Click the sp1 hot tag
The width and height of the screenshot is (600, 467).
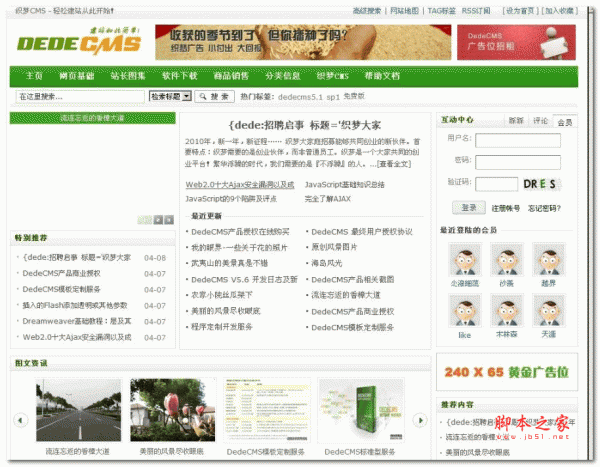pyautogui.click(x=333, y=97)
